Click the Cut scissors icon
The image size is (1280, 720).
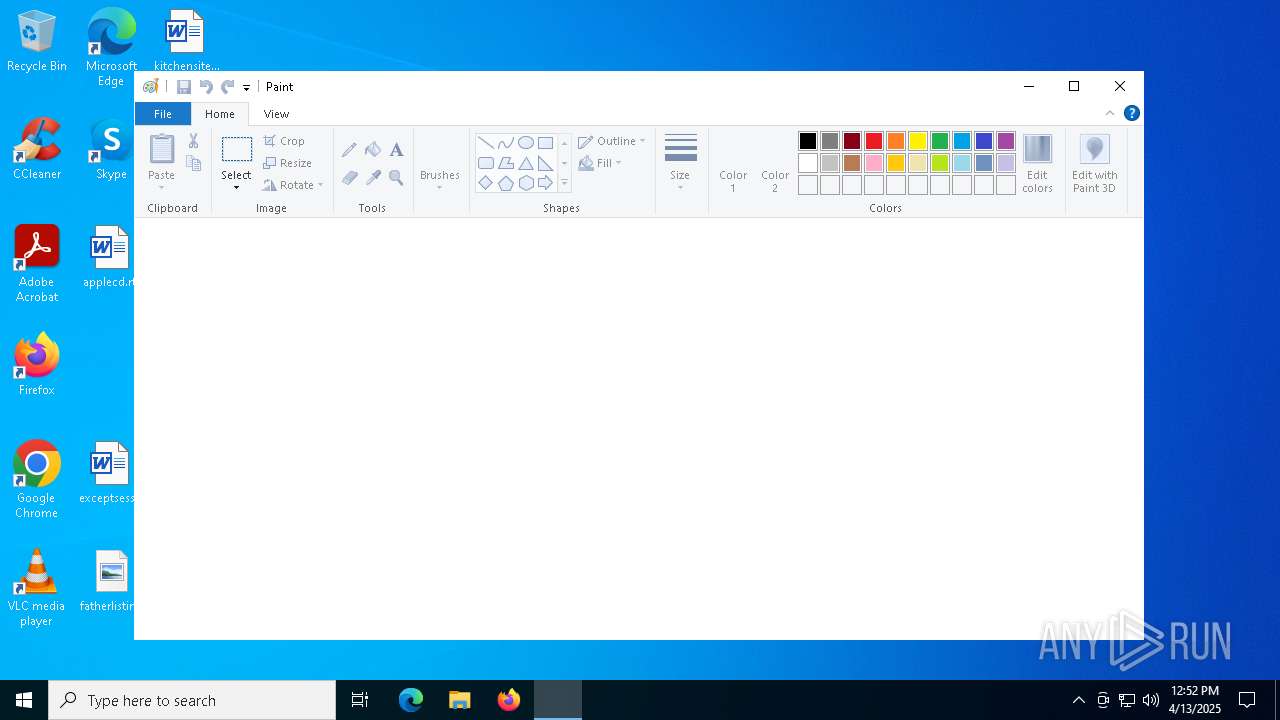194,142
